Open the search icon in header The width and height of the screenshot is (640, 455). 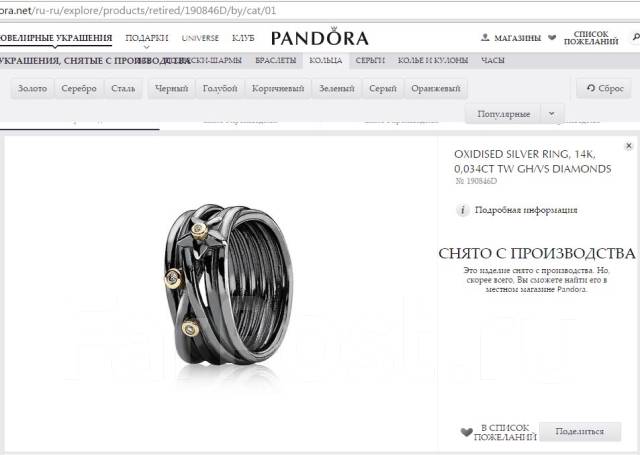636,37
